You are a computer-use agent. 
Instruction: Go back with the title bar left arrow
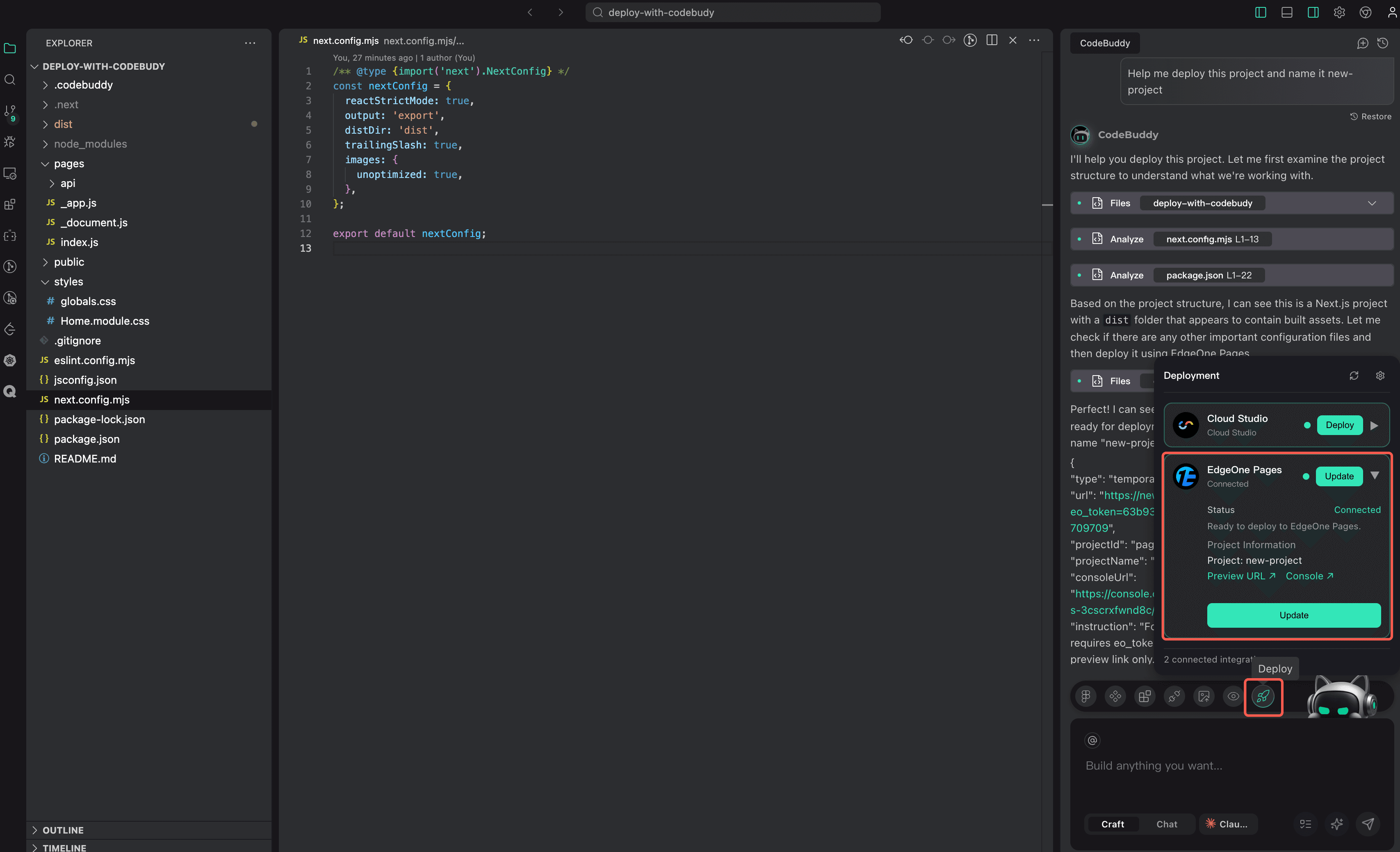[x=529, y=12]
